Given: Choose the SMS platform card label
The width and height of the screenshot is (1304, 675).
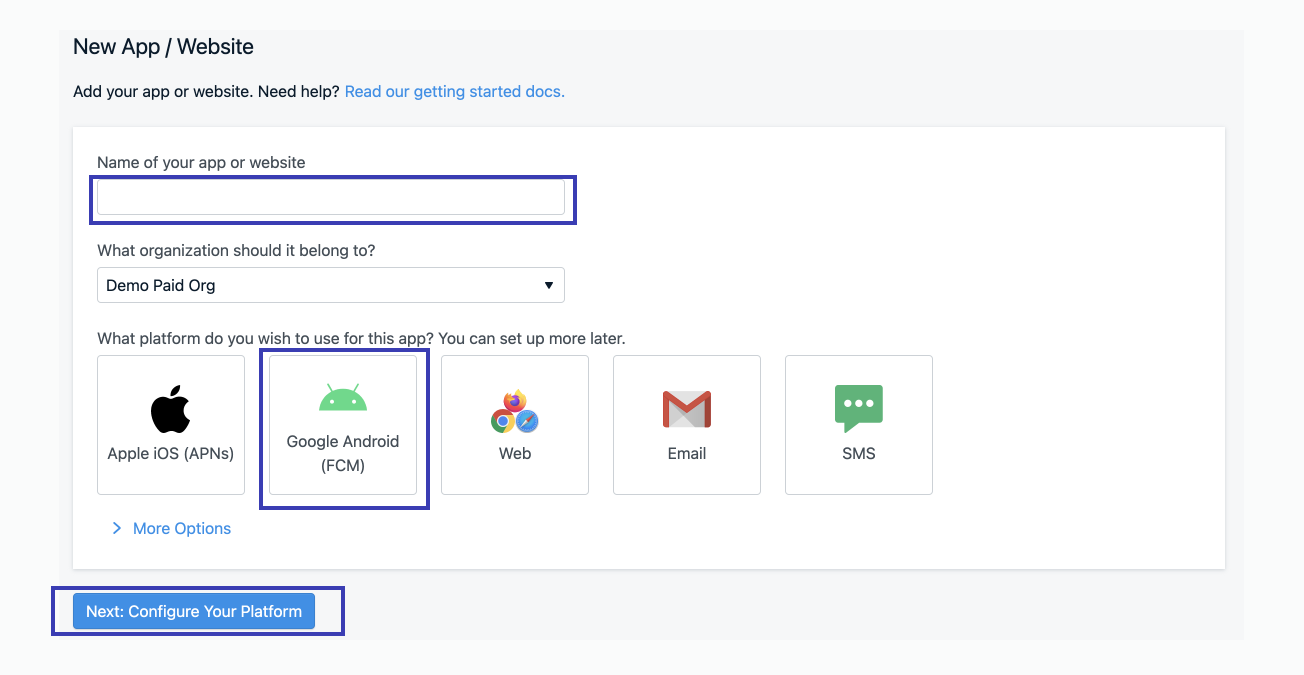Looking at the screenshot, I should coord(858,453).
